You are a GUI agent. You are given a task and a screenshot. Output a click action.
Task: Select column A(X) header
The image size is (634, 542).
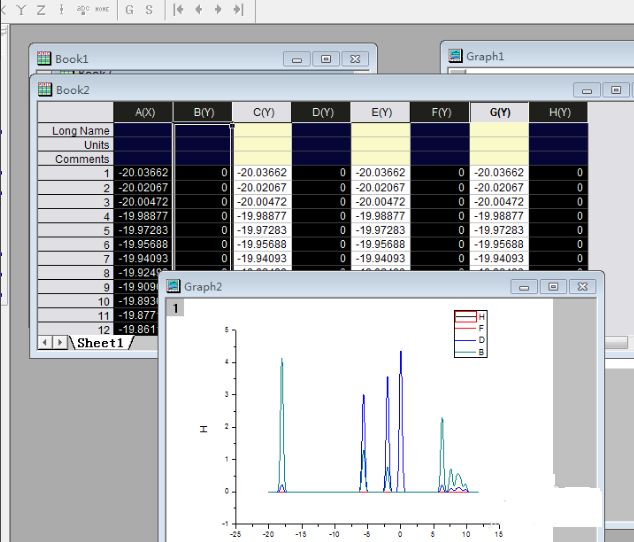[x=143, y=112]
